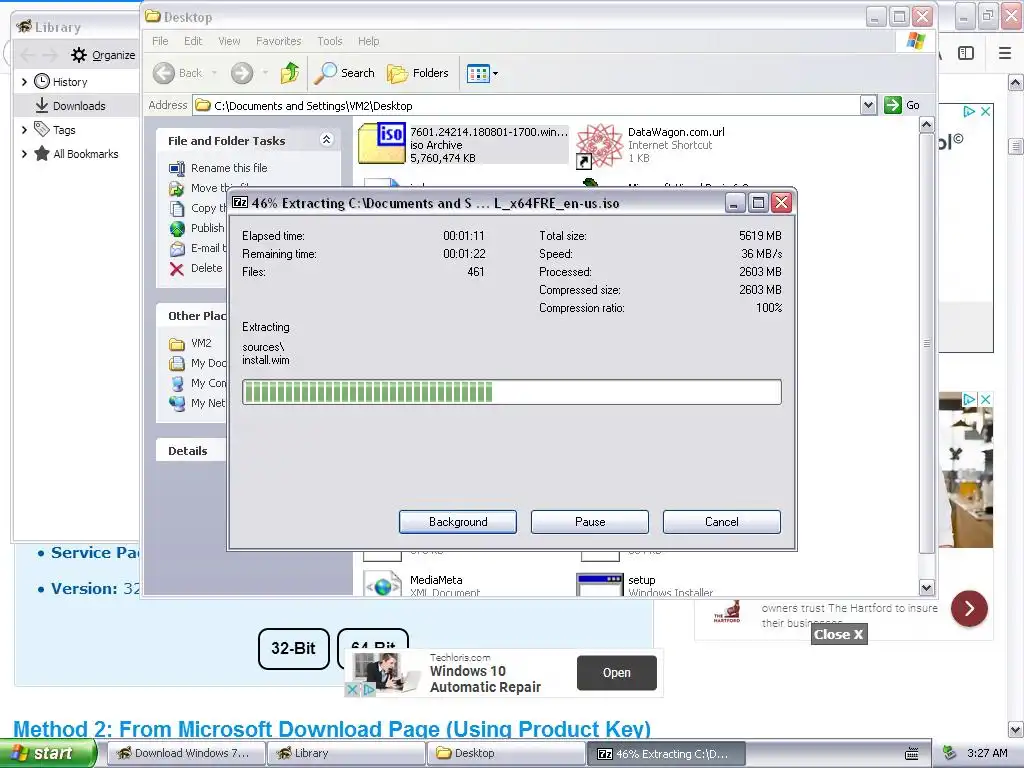The width and height of the screenshot is (1024, 768).
Task: Toggle the Folders pane
Action: [418, 73]
